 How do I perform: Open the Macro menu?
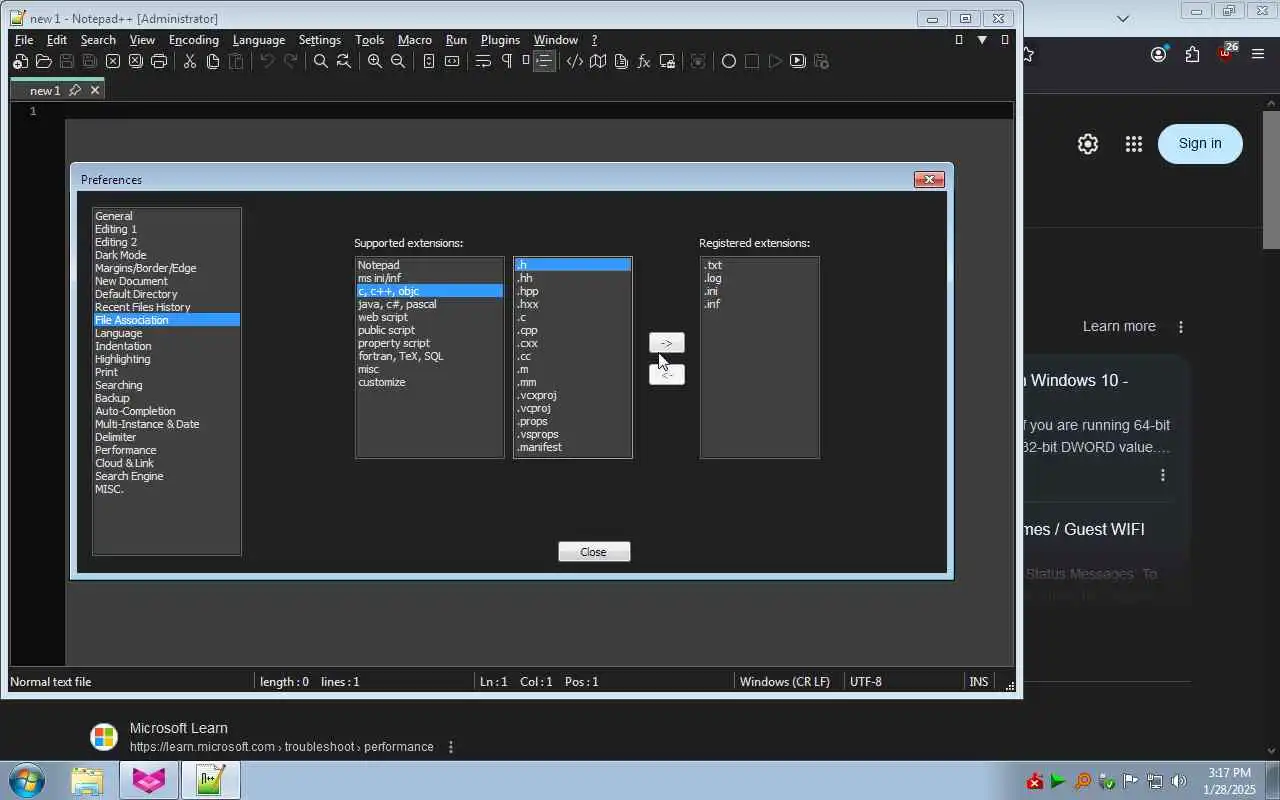[415, 40]
